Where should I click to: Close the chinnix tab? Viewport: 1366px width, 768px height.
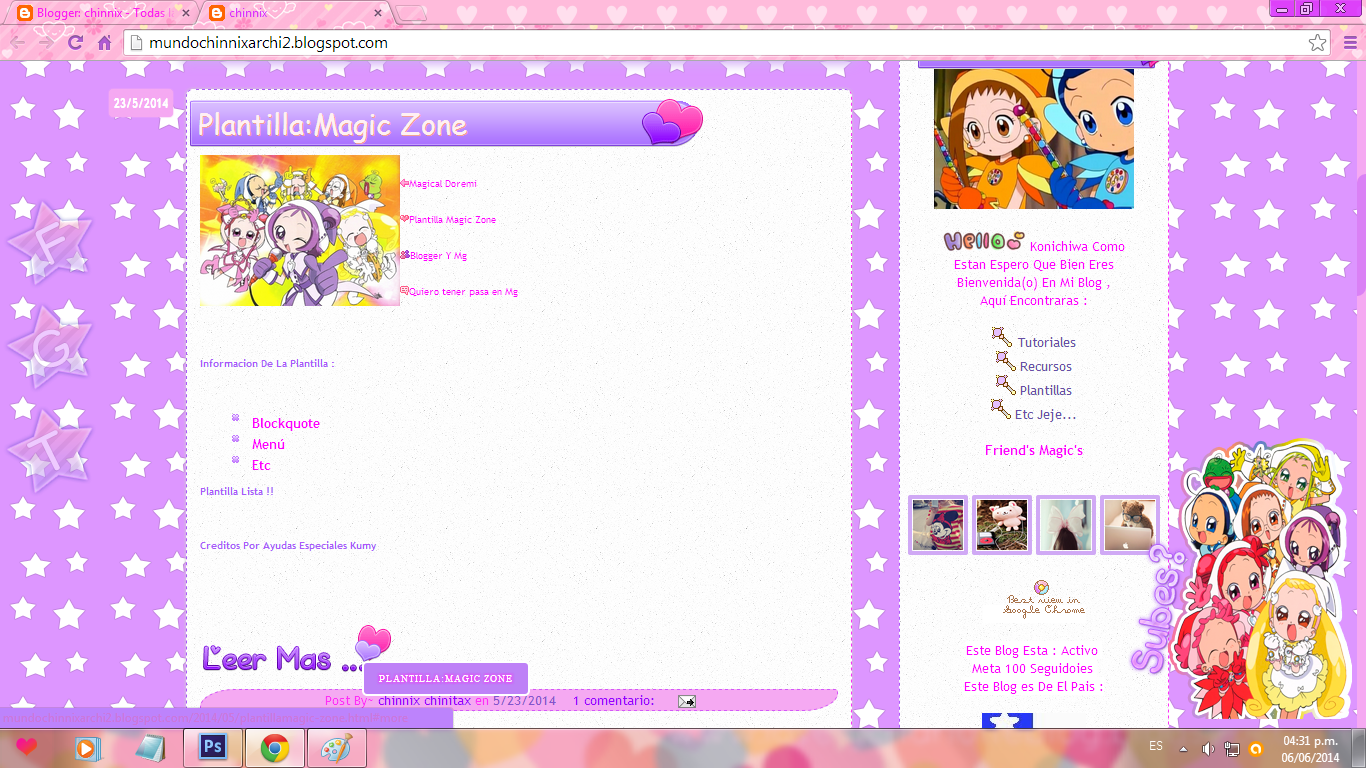378,14
